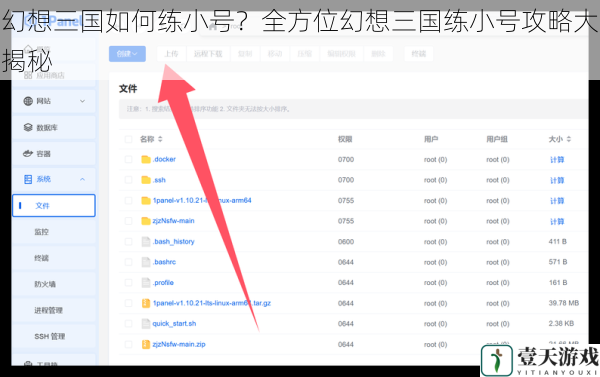Viewport: 600px width, 377px height.
Task: Open the zjzNsfw-main folder link
Action: (x=173, y=221)
